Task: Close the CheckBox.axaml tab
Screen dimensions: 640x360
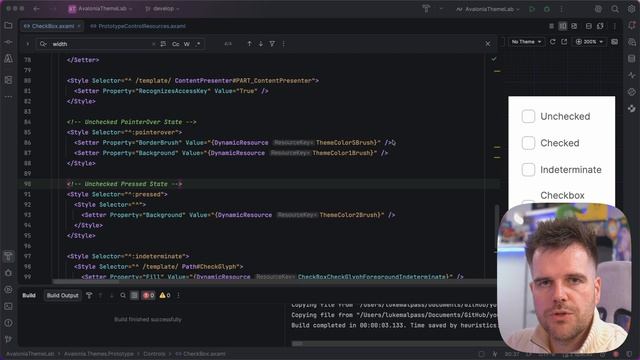Action: [79, 26]
